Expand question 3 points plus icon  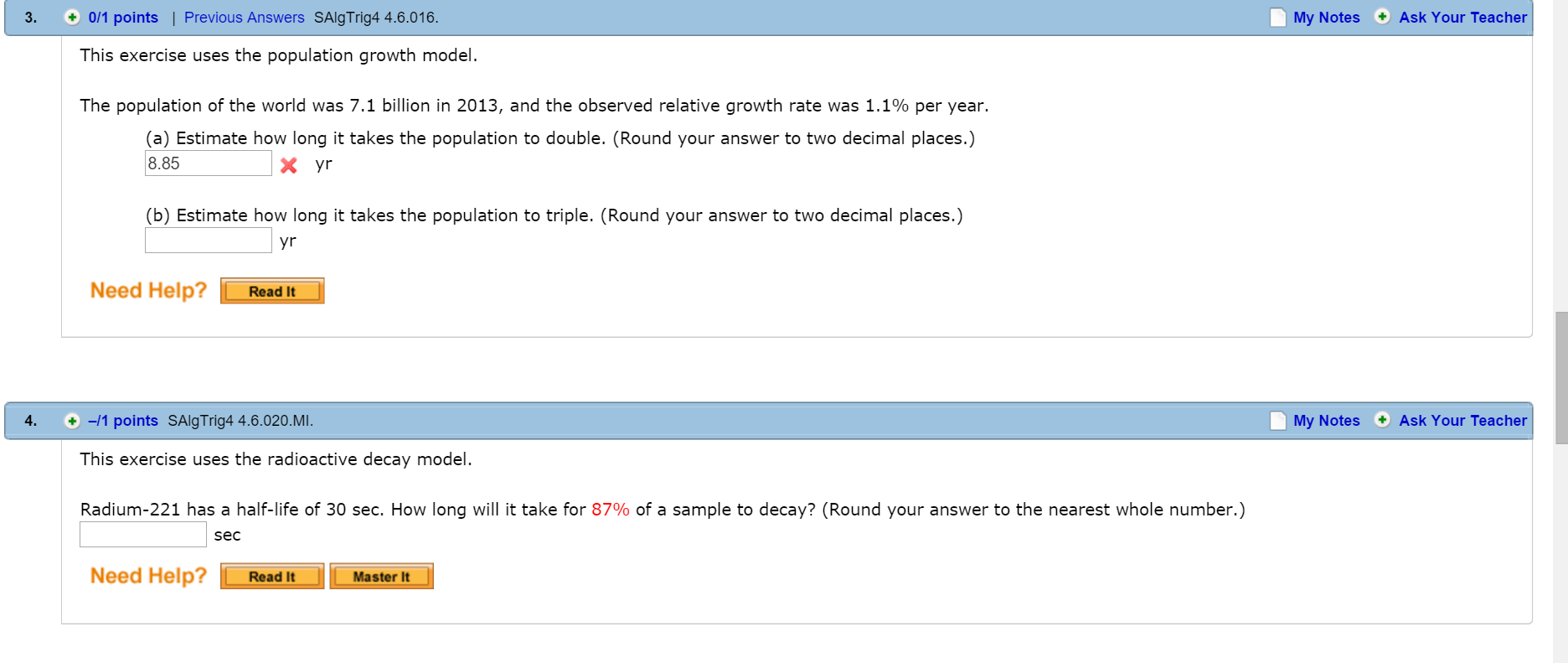point(72,17)
